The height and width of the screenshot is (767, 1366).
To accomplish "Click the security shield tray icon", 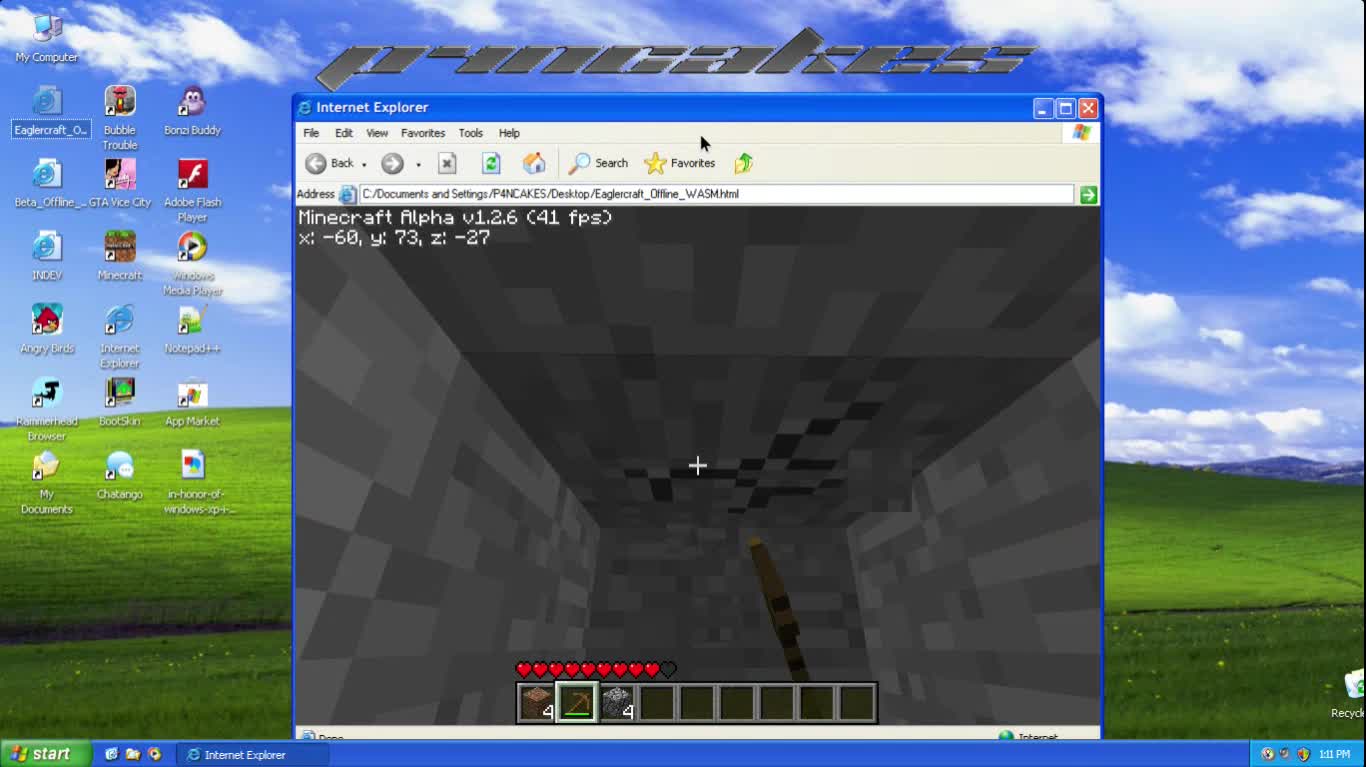I will coord(1302,754).
